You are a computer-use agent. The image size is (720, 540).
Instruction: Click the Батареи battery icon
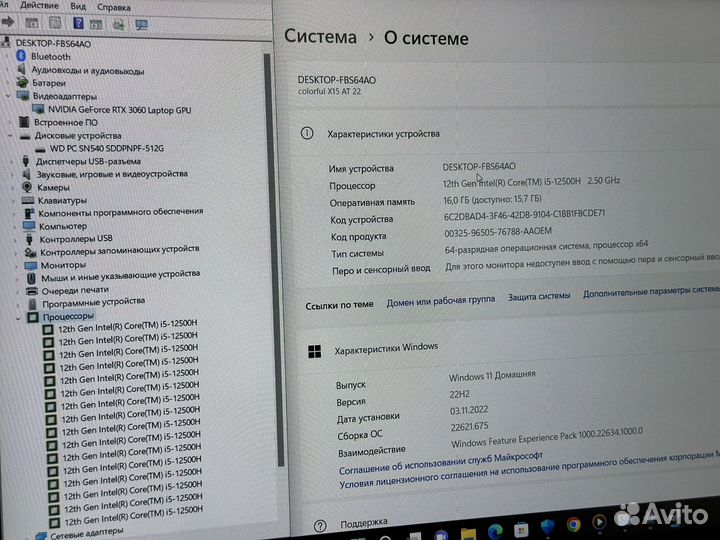coord(22,83)
